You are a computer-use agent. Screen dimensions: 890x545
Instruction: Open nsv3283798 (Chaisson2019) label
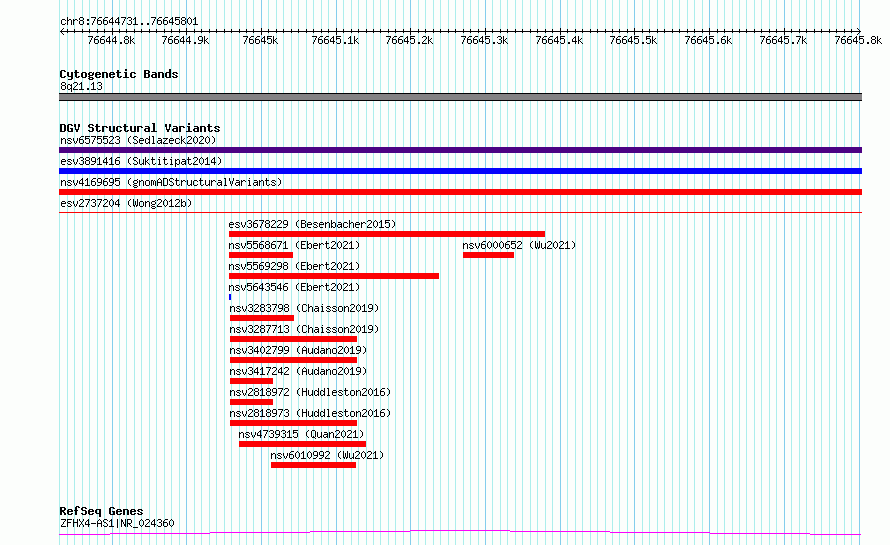(304, 308)
